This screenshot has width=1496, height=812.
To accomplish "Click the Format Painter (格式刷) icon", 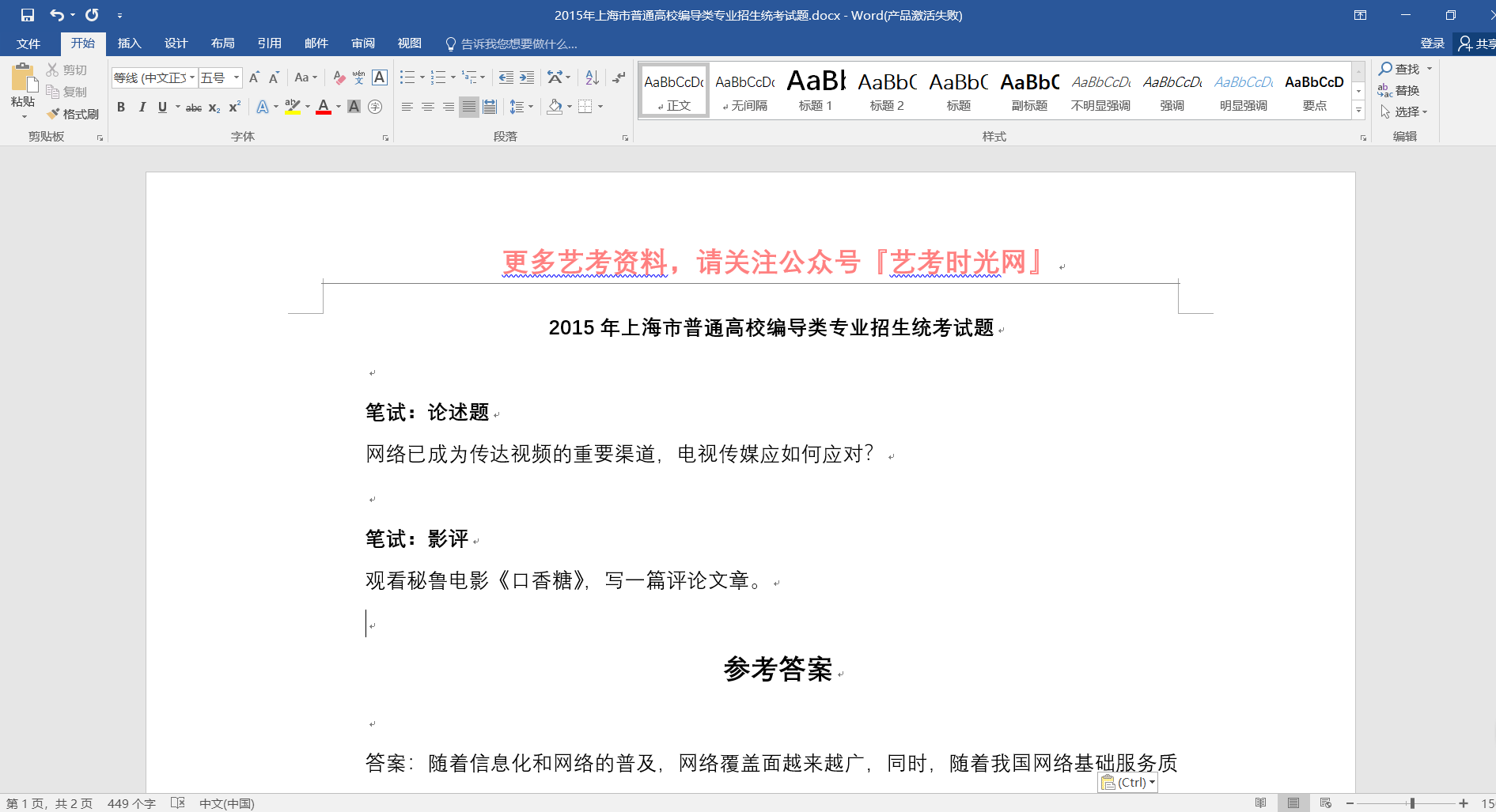I will (73, 114).
